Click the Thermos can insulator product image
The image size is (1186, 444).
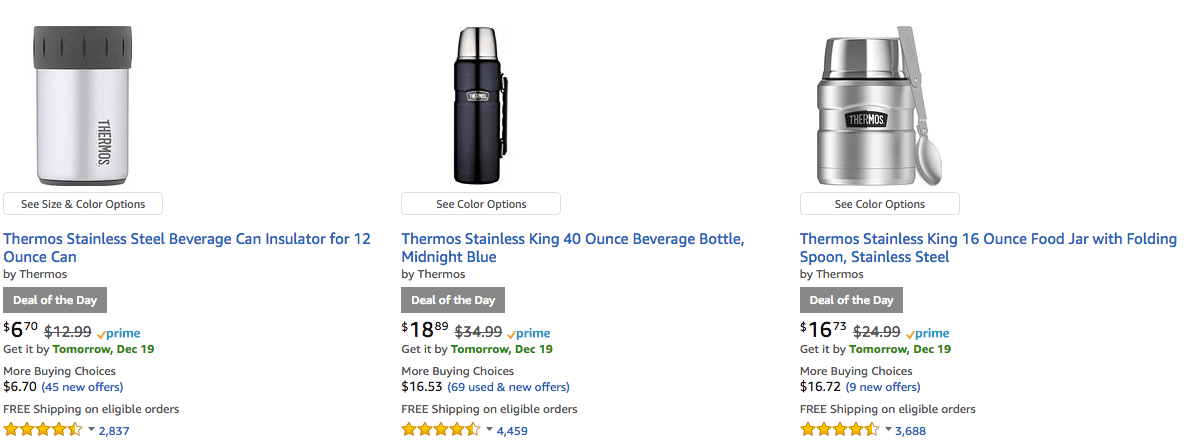point(82,106)
